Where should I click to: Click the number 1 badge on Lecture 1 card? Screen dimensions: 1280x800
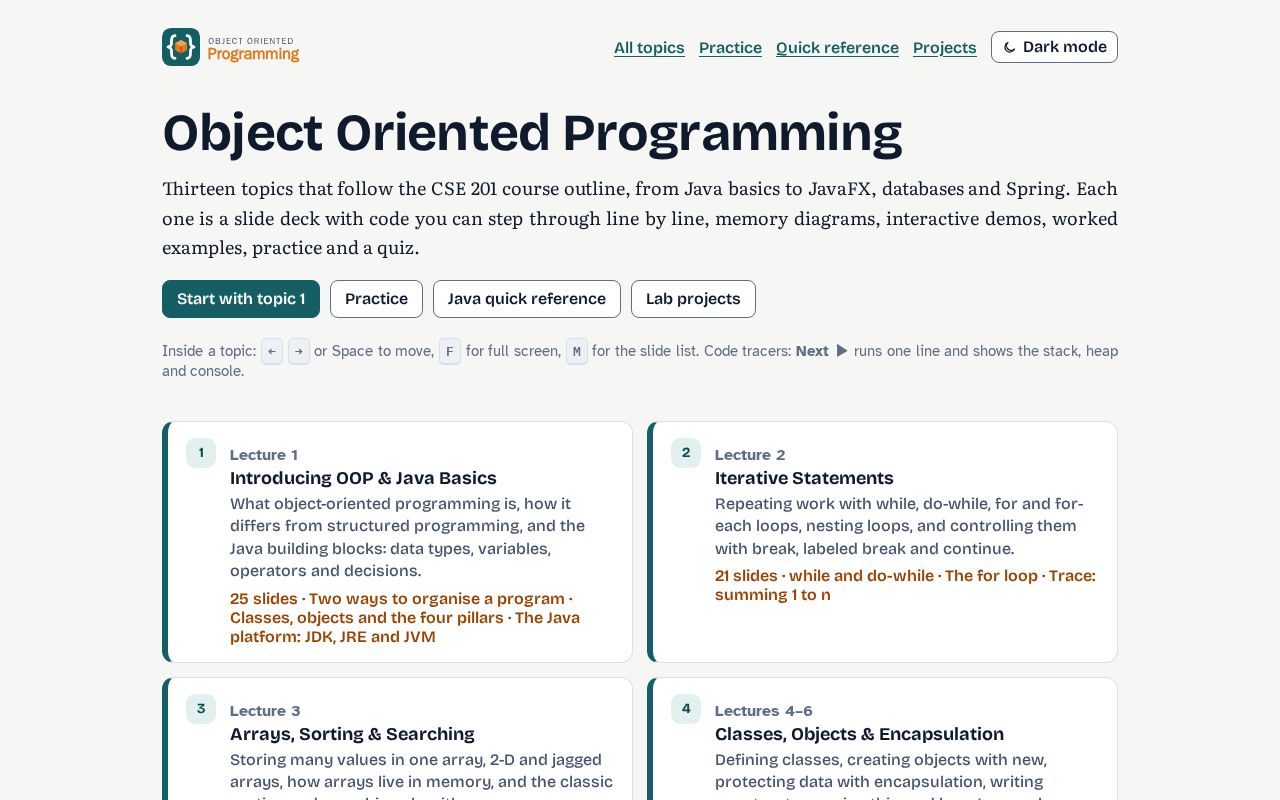point(201,453)
